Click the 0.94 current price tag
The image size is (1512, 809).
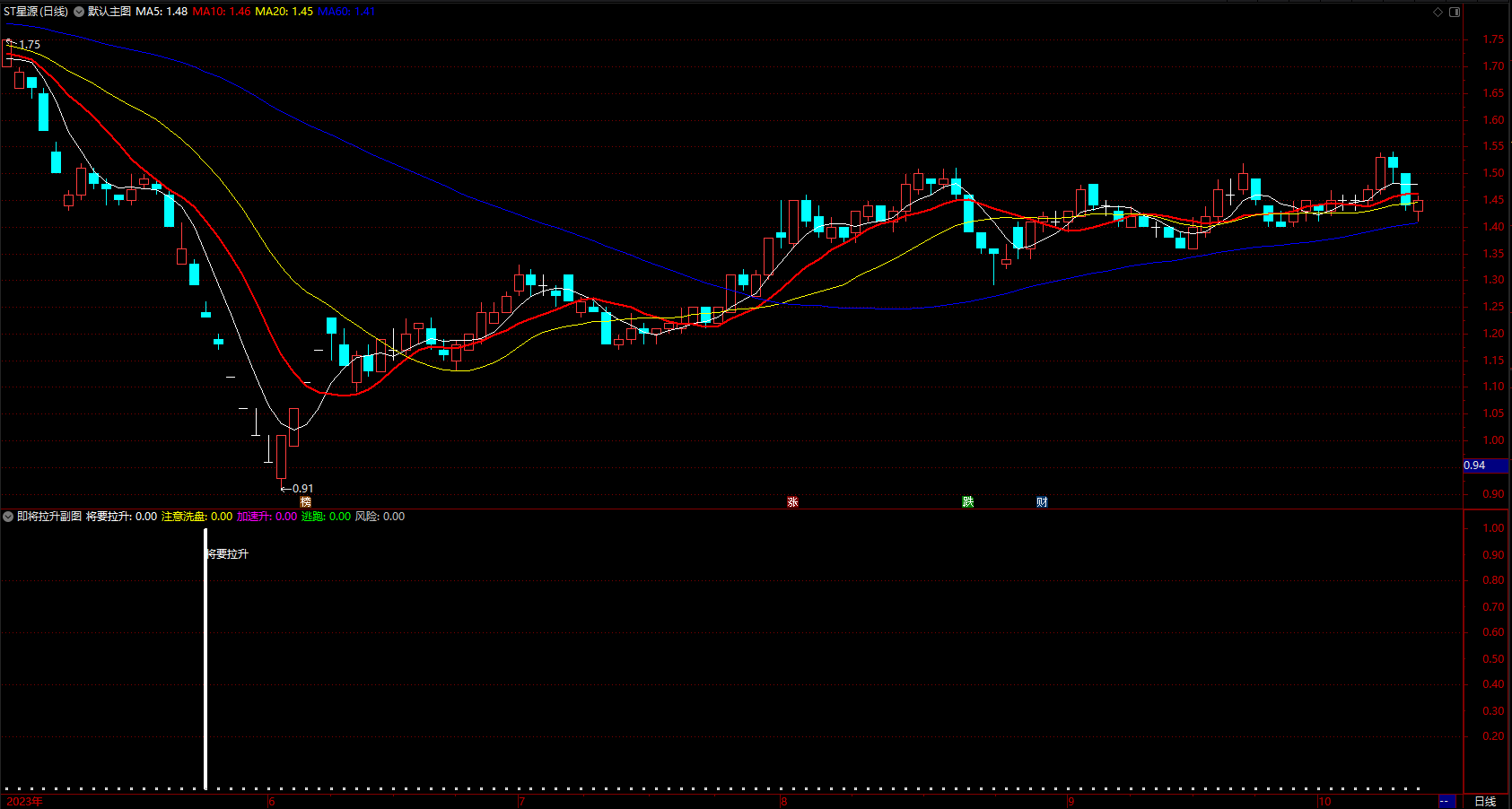pos(1485,465)
